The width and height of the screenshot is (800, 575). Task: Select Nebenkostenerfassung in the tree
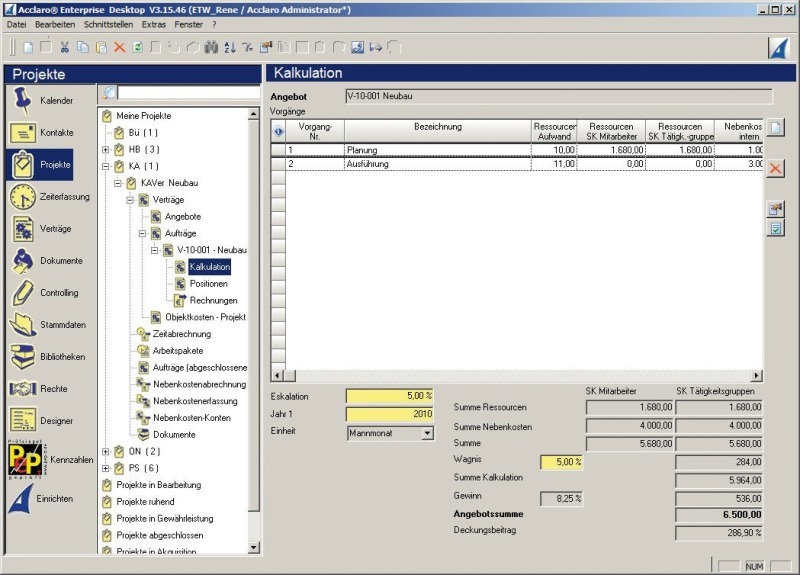click(195, 401)
